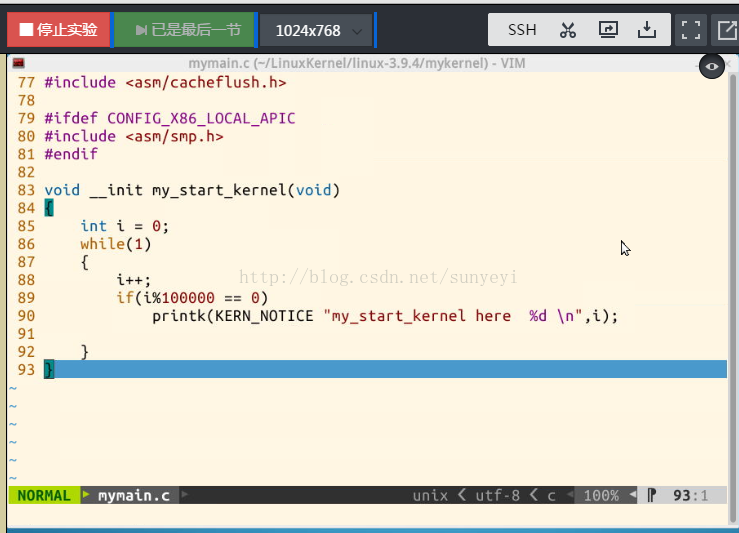The width and height of the screenshot is (739, 533).
Task: Toggle fullscreen mode icon
Action: click(x=690, y=30)
